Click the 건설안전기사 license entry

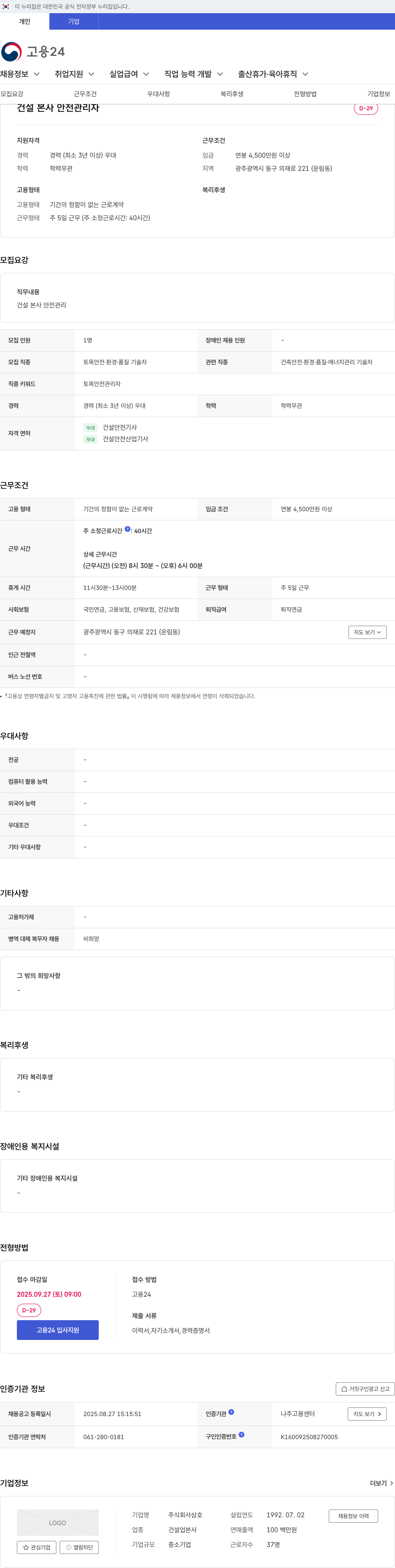tap(120, 427)
